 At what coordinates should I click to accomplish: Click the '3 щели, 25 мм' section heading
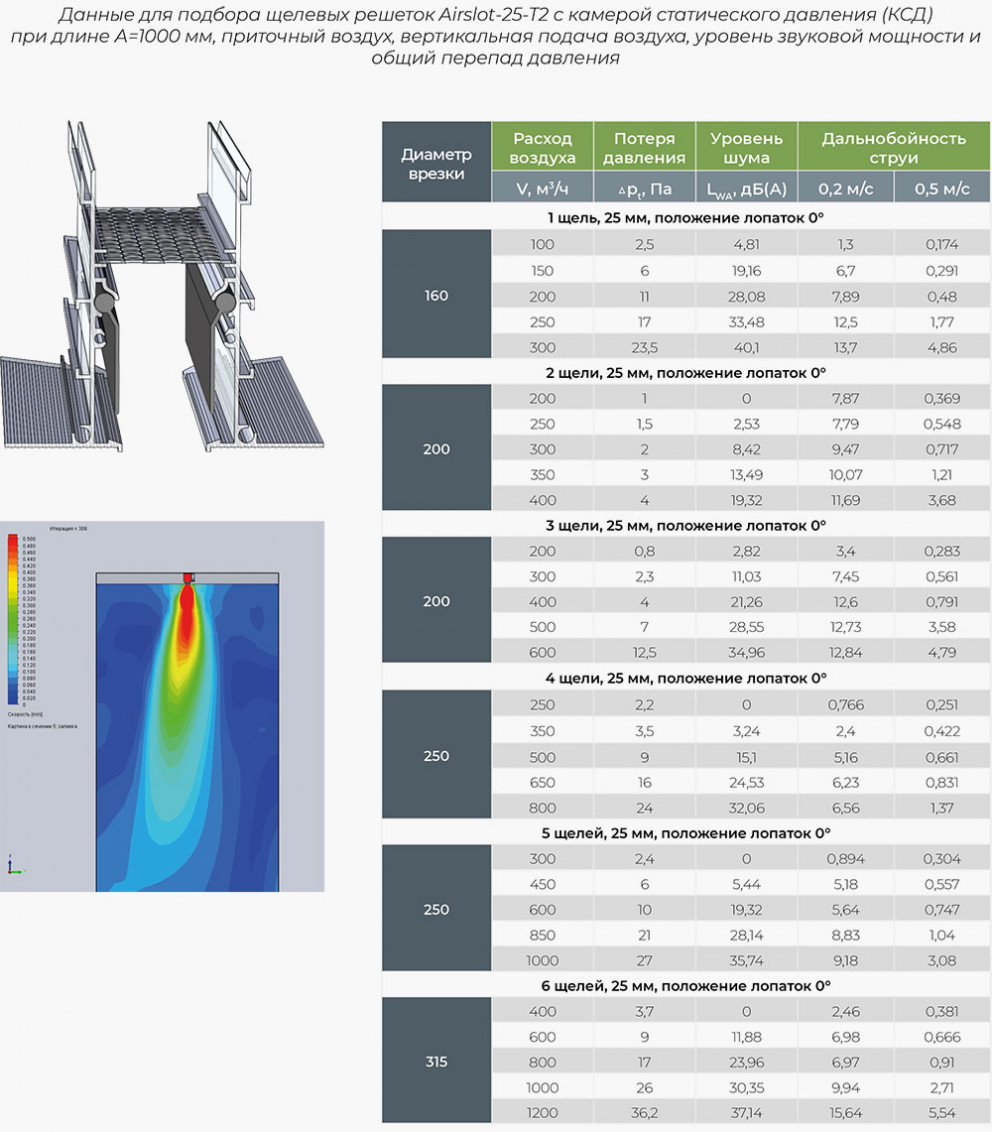[x=686, y=525]
